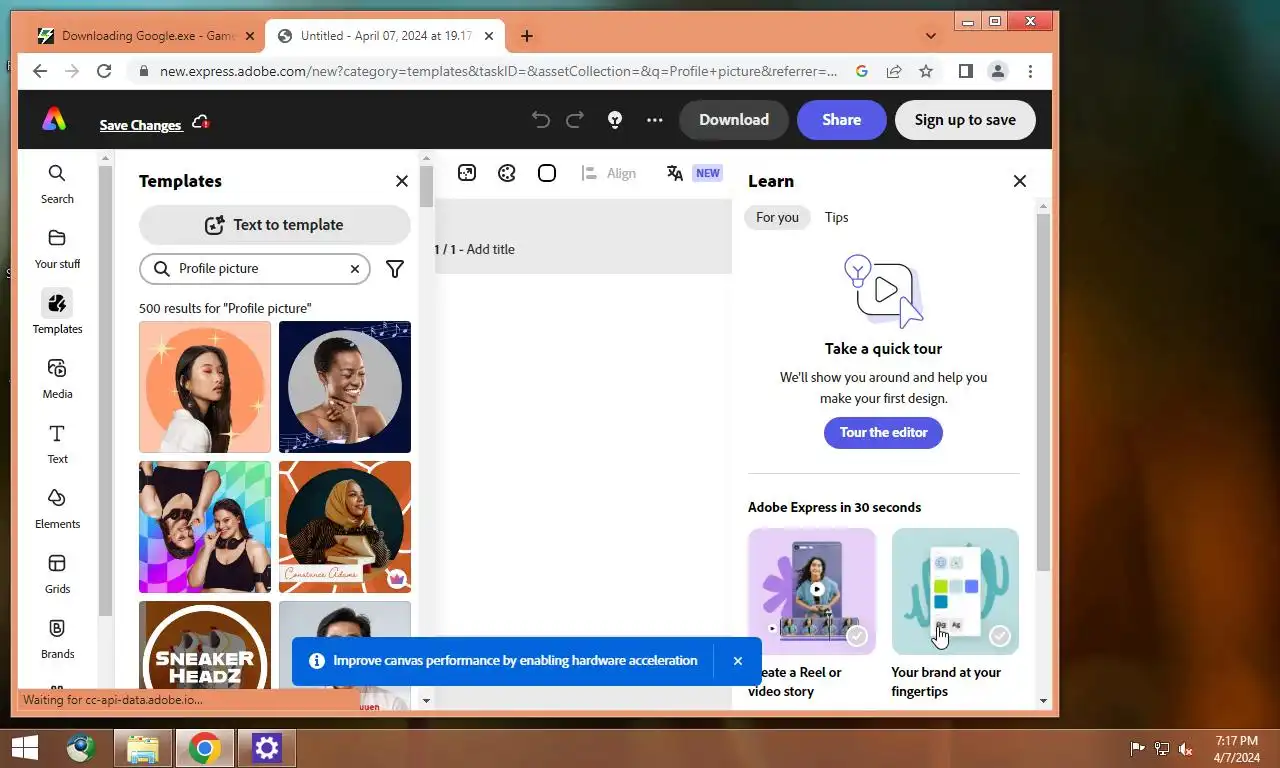Click the Share button
This screenshot has height=768, width=1280.
click(842, 120)
